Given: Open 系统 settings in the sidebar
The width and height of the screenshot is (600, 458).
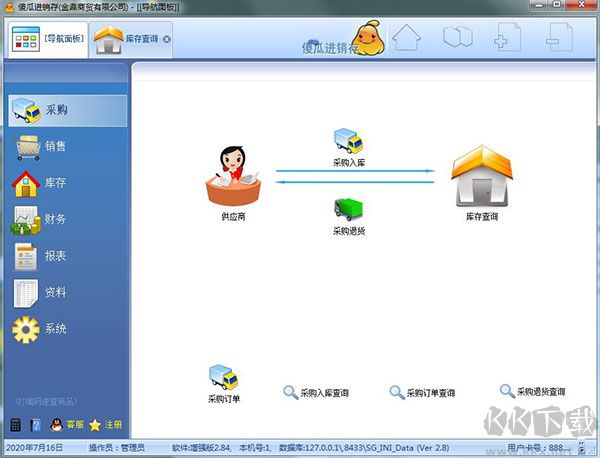Looking at the screenshot, I should [x=55, y=329].
